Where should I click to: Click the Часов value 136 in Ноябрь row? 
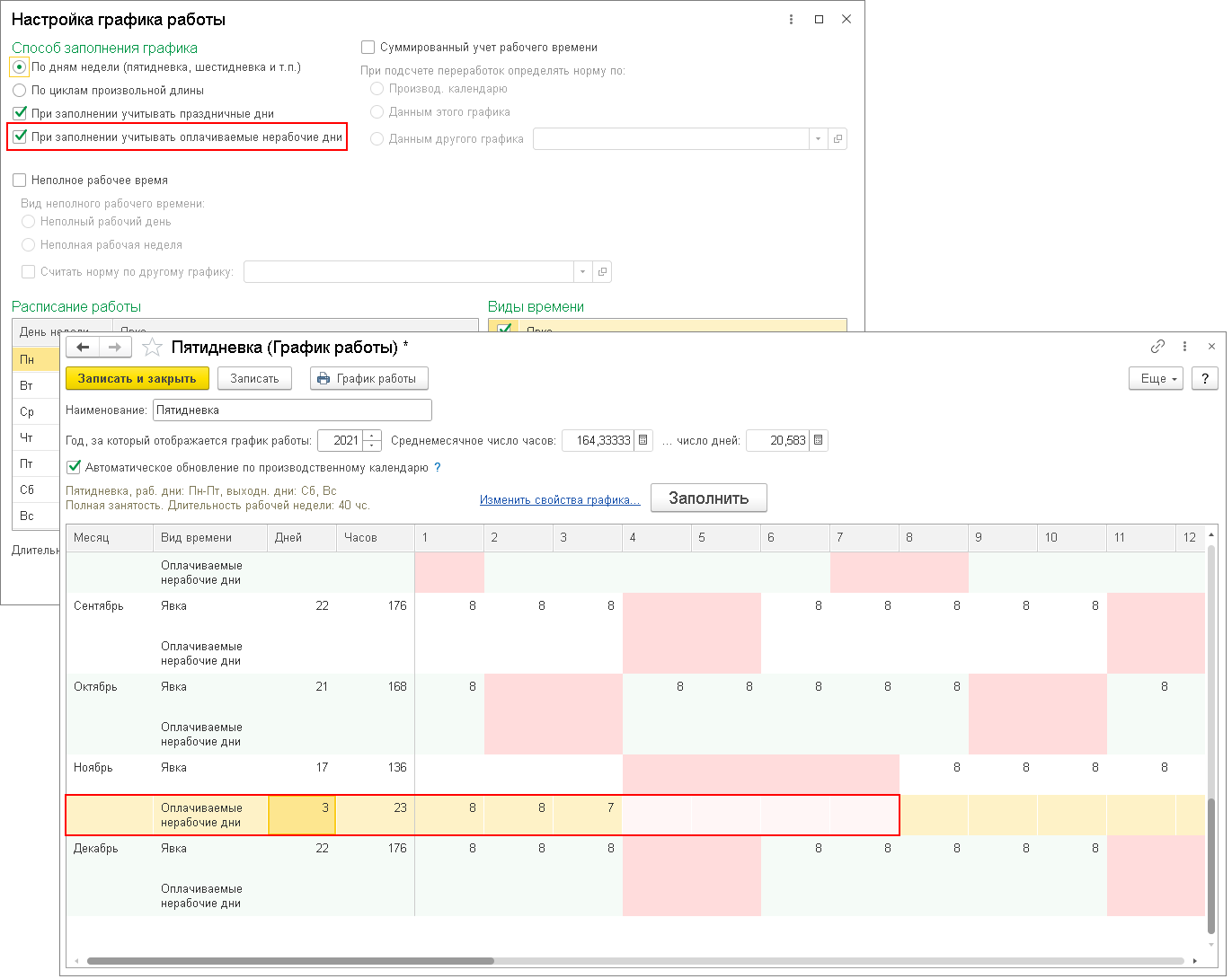(x=376, y=774)
